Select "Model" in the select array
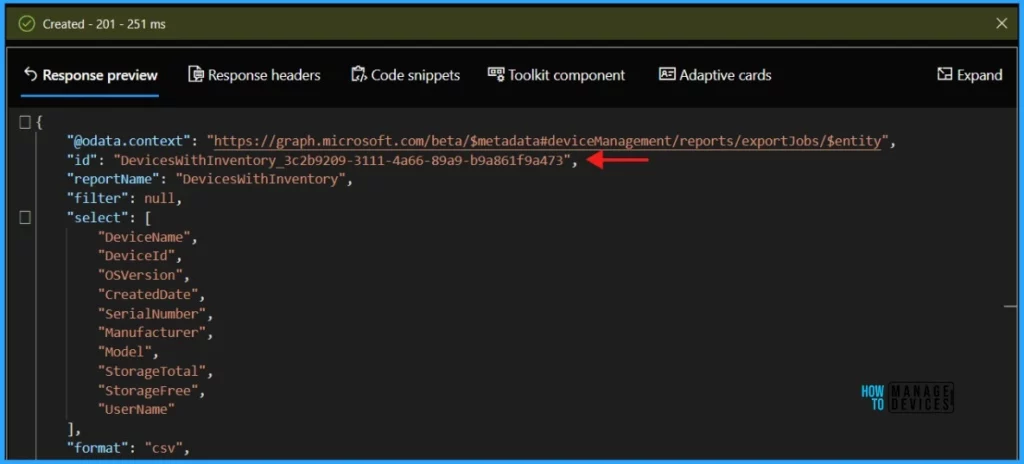Image resolution: width=1024 pixels, height=464 pixels. point(124,352)
